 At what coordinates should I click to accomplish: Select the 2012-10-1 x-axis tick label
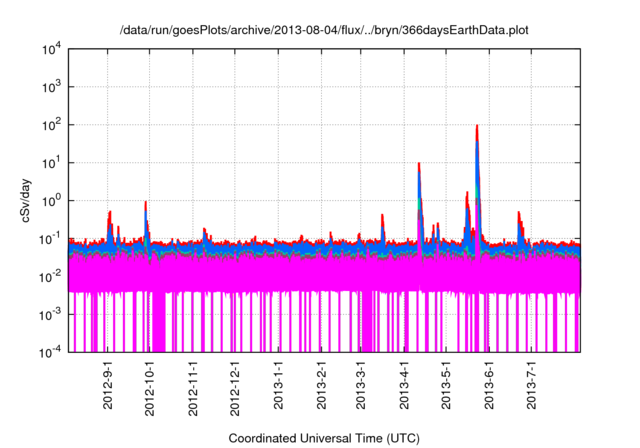150,389
